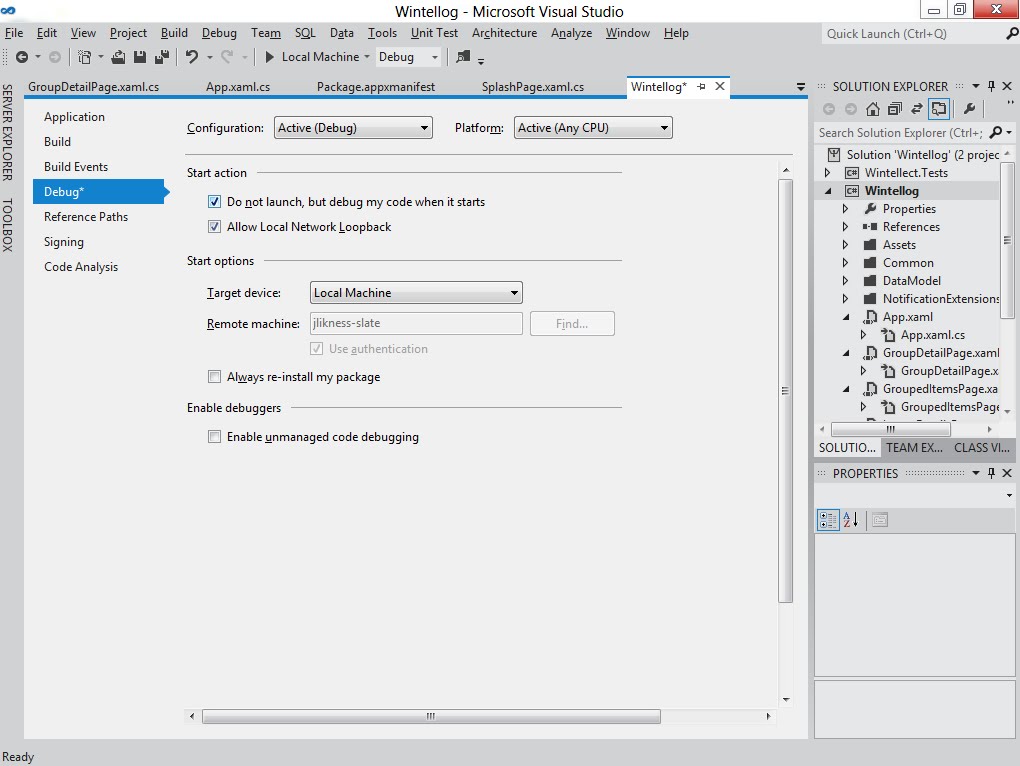1020x766 pixels.
Task: Collapse the Wintellog project node
Action: pyautogui.click(x=827, y=191)
